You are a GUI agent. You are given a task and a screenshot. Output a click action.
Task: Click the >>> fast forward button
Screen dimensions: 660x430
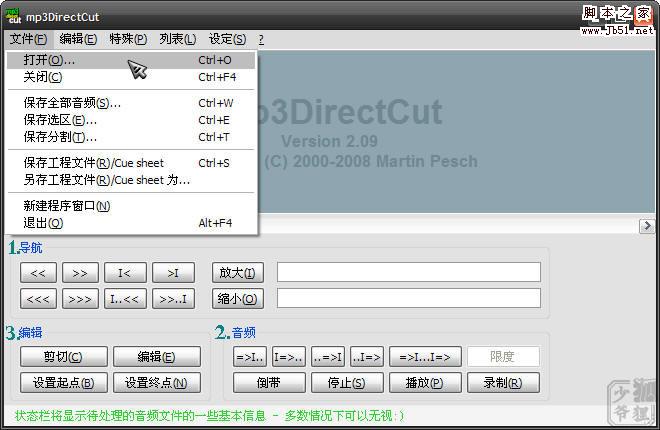click(x=80, y=299)
